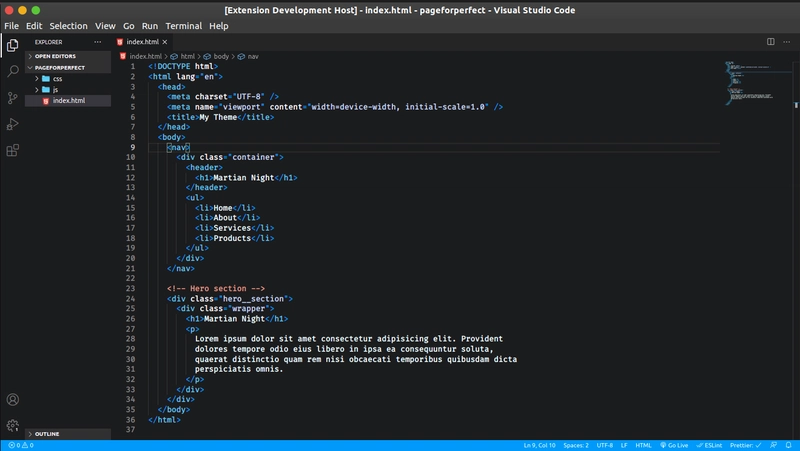Open the Explorer view in activity bar
Image resolution: width=800 pixels, height=451 pixels.
point(12,45)
